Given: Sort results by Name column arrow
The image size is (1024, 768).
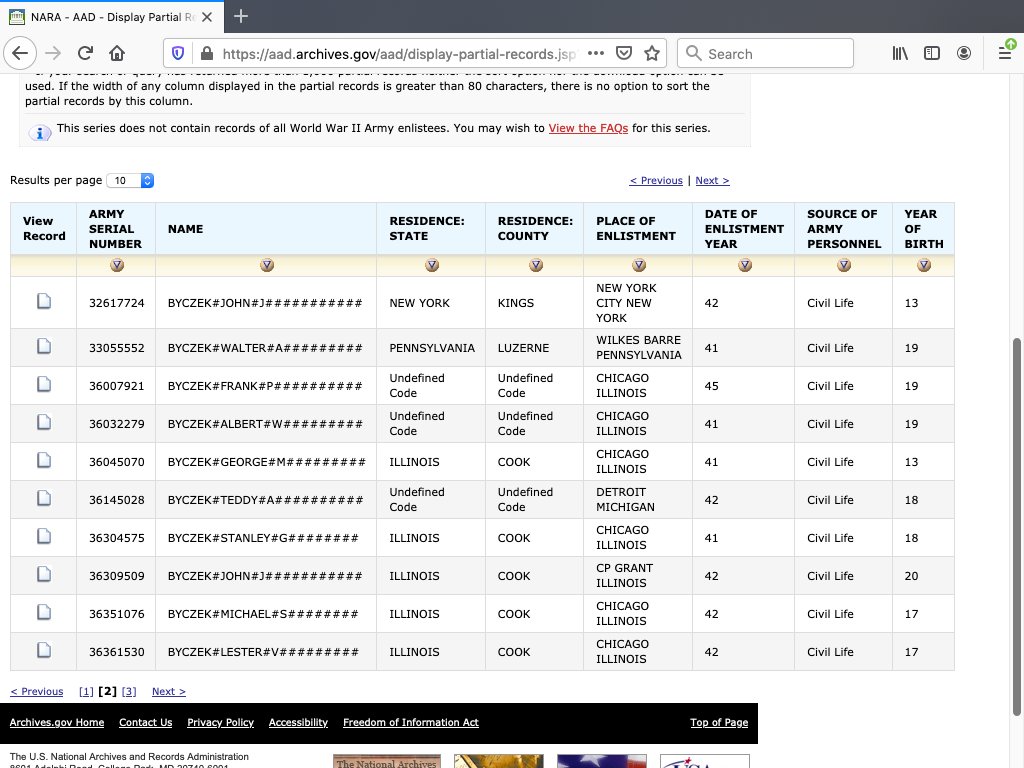Looking at the screenshot, I should tap(266, 265).
